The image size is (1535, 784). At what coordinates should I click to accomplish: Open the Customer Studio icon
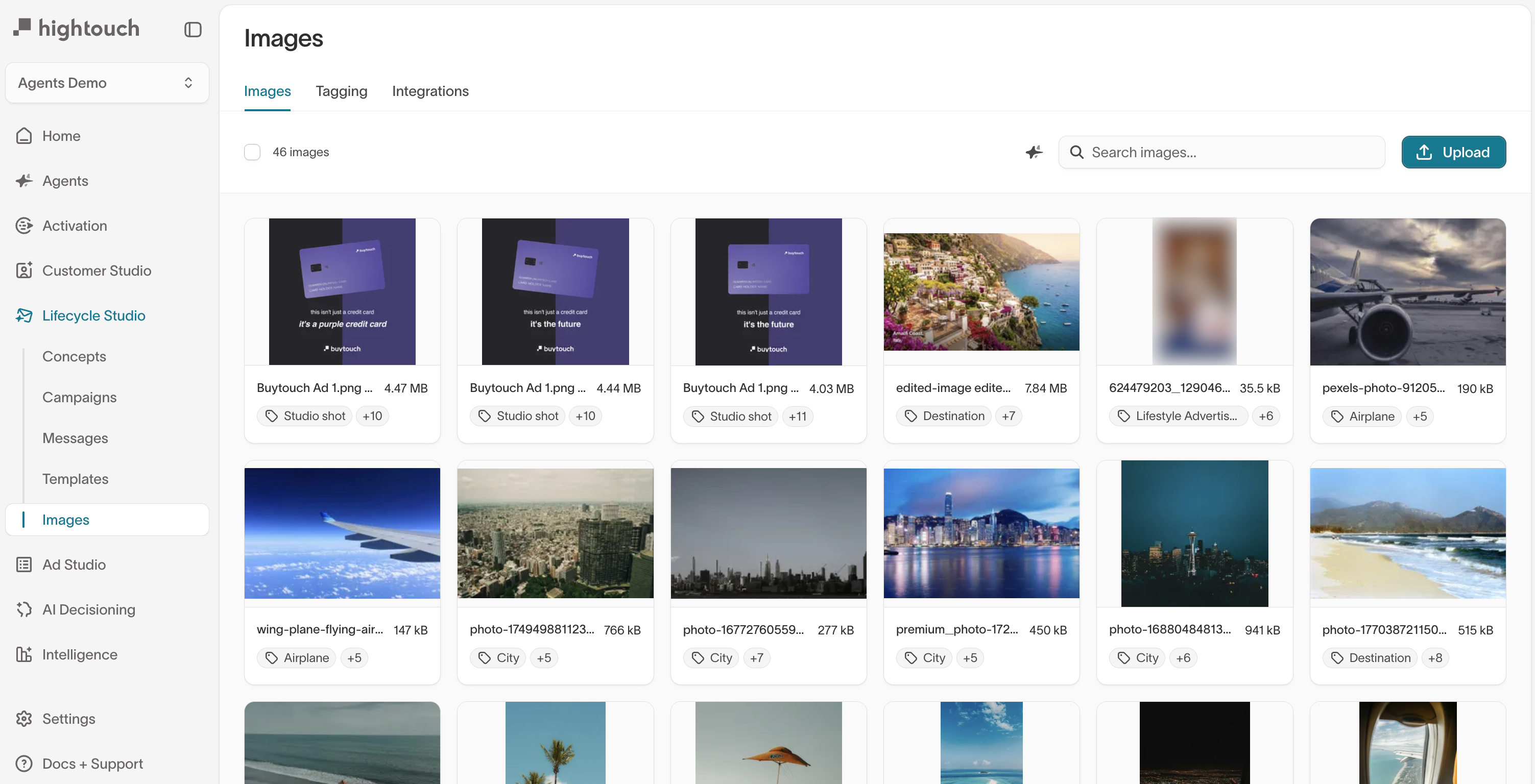pyautogui.click(x=24, y=271)
